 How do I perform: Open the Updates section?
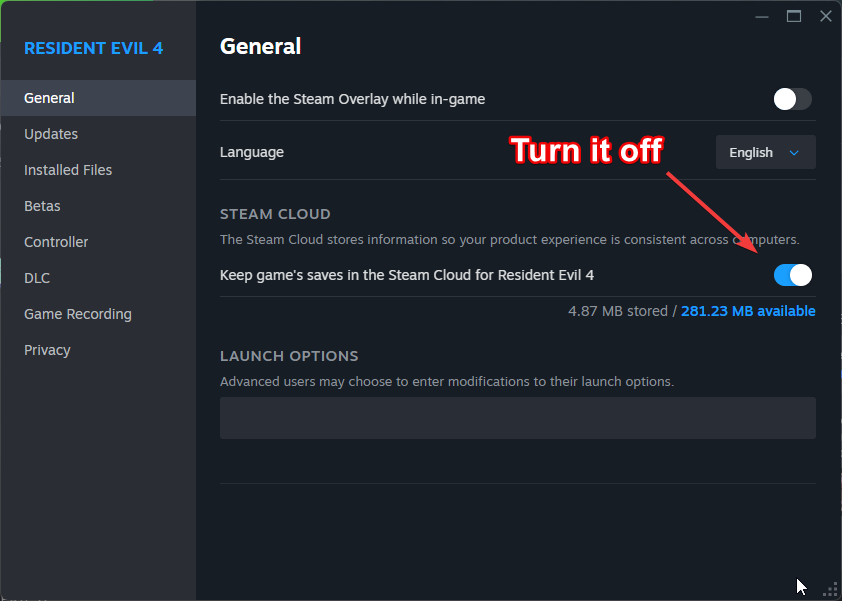(x=51, y=134)
